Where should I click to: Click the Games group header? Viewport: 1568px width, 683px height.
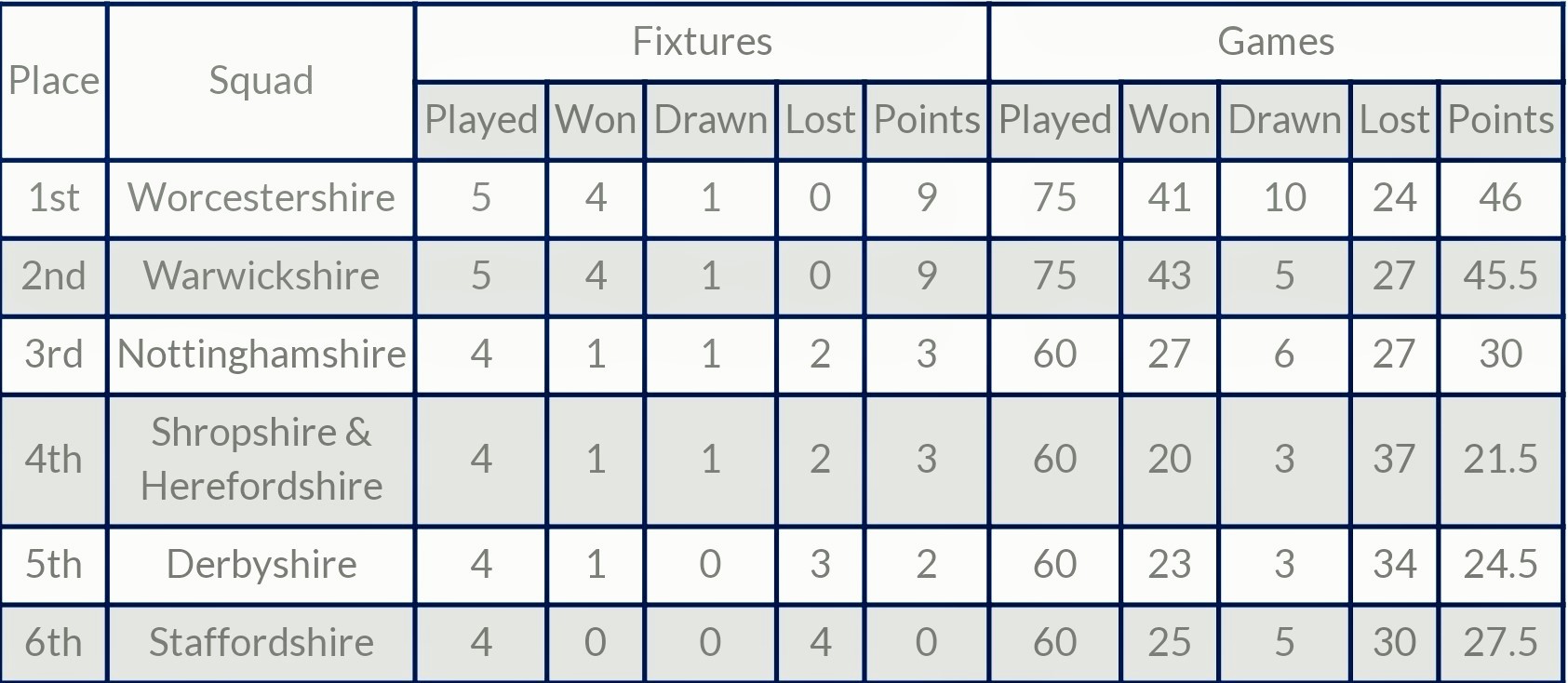pyautogui.click(x=1276, y=42)
